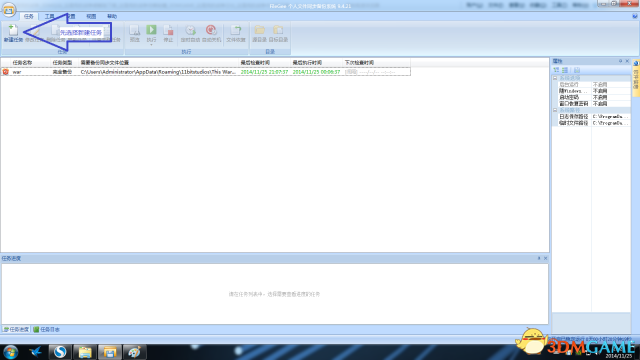Screen dimensions: 640x360
Task: Click the 任务名称 column header
Action: 22,62
